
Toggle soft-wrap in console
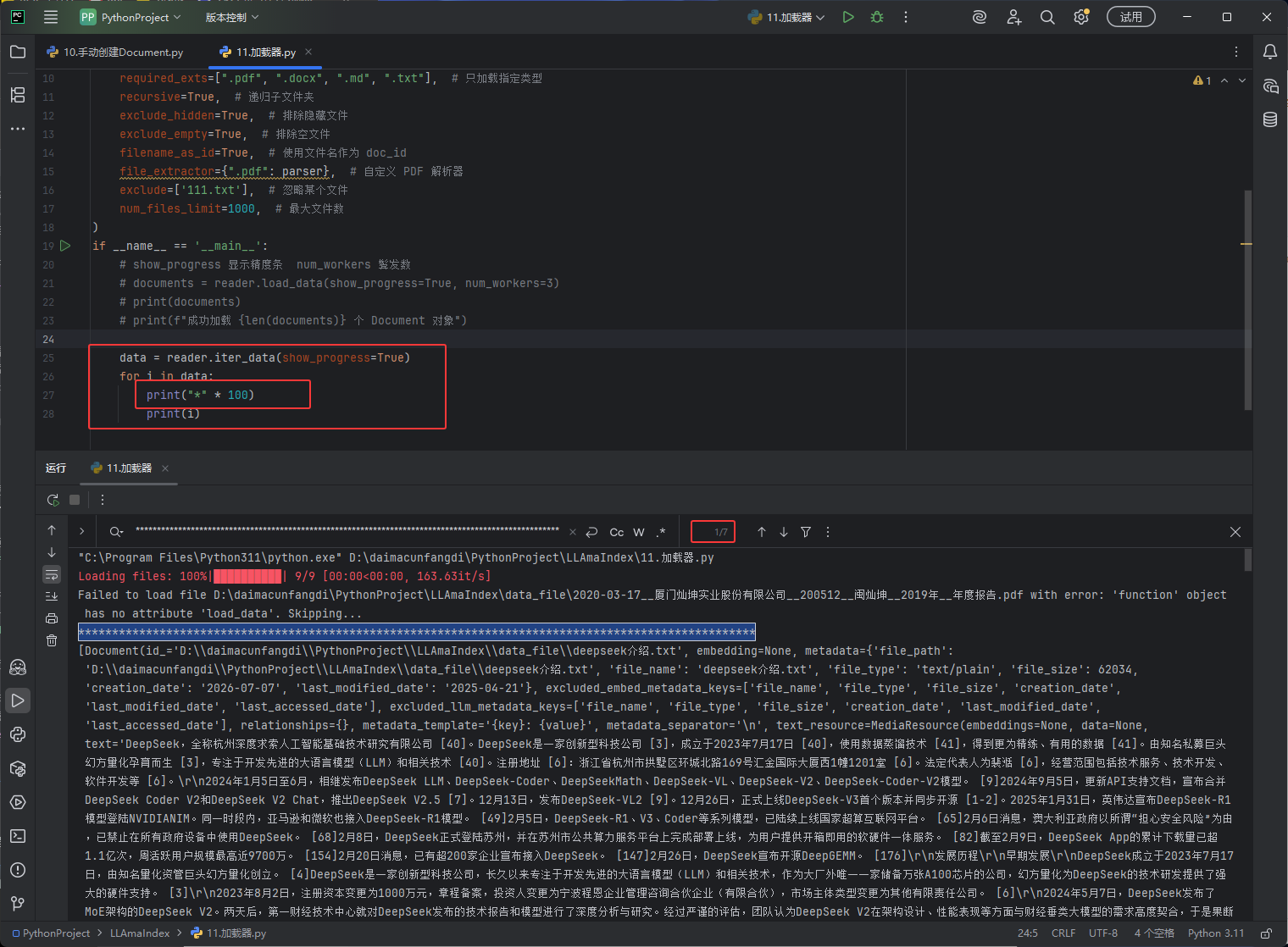tap(52, 574)
